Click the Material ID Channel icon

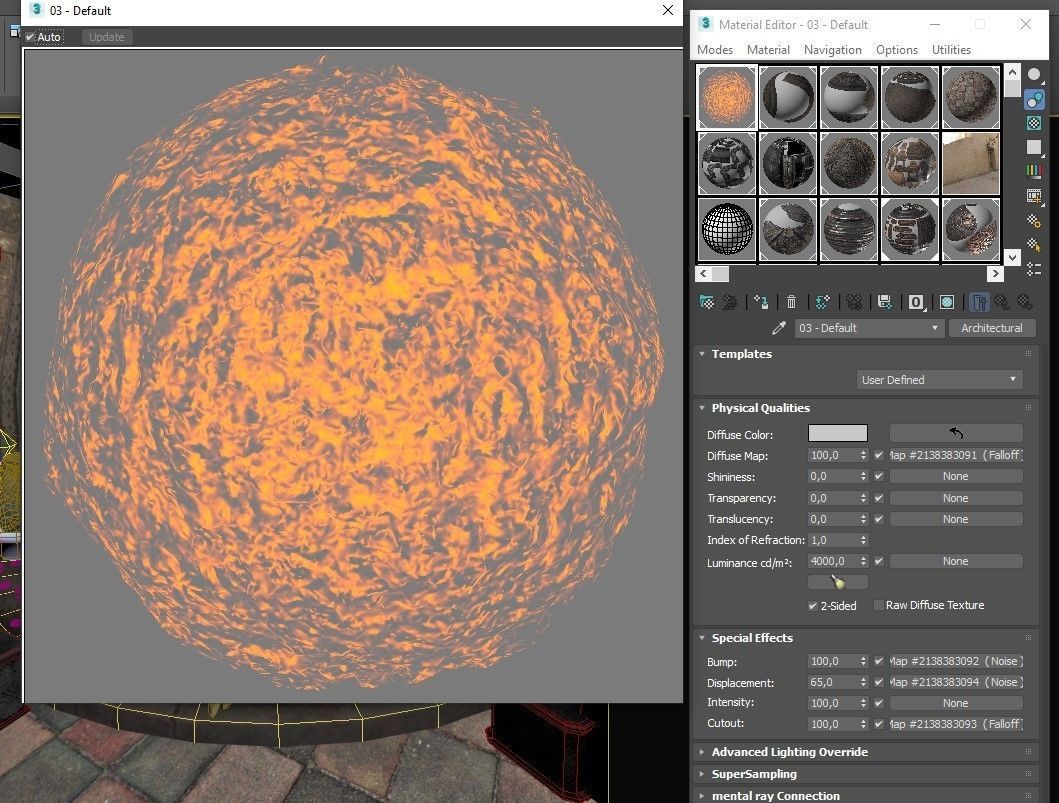(x=916, y=302)
